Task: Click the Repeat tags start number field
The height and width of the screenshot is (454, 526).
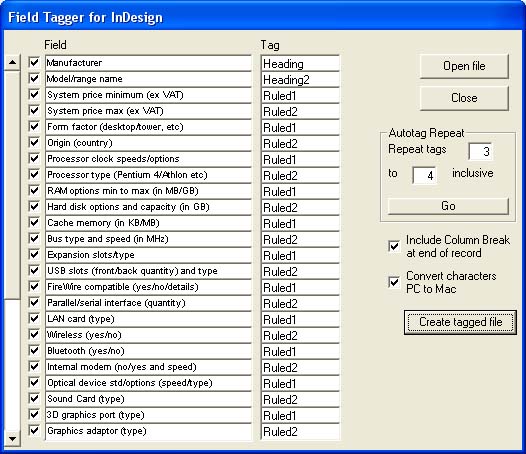Action: 480,151
